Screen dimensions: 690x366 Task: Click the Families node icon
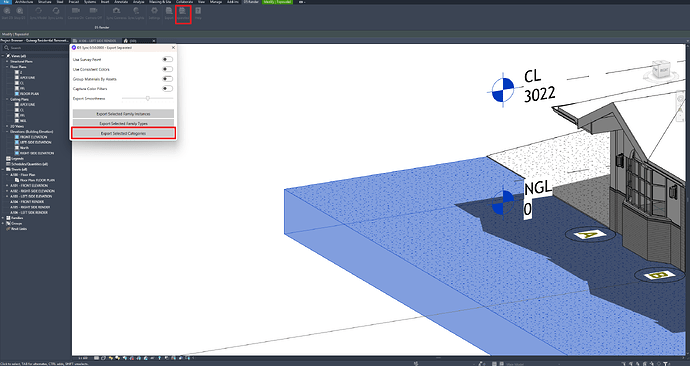8,218
